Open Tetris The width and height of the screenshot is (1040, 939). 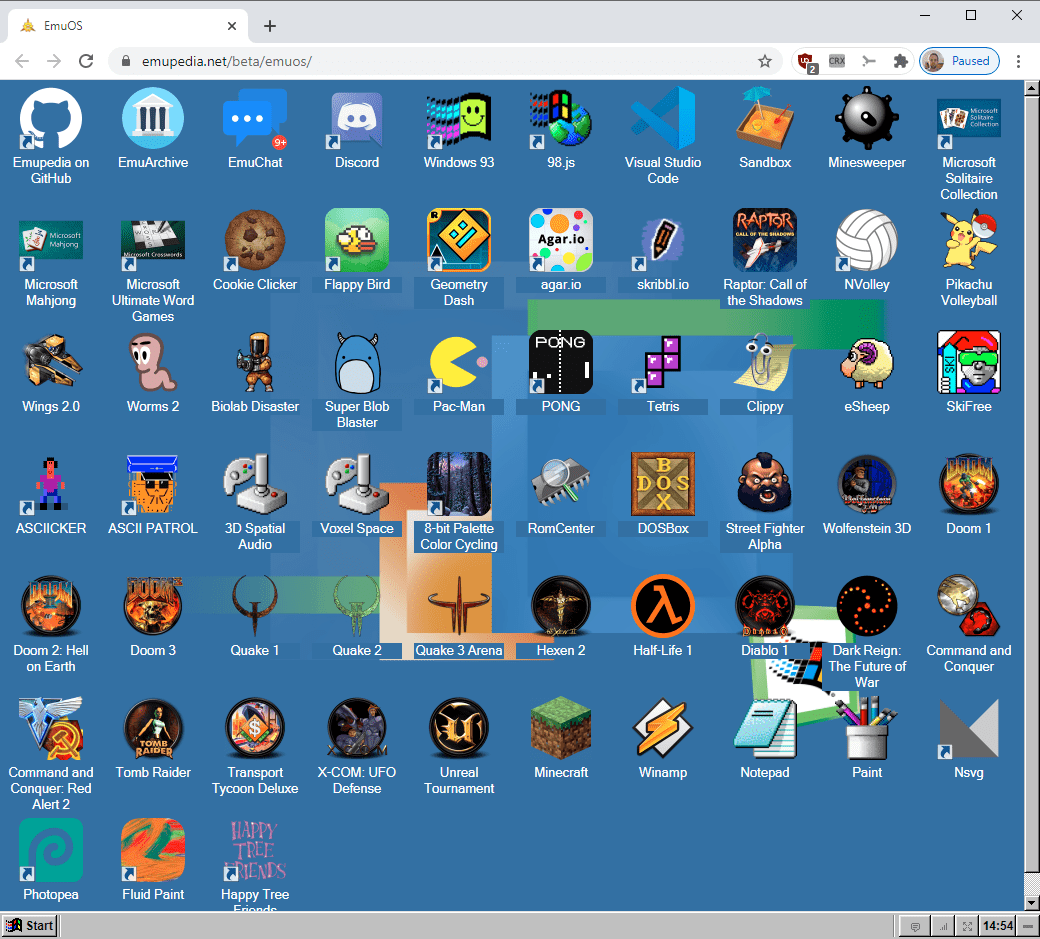coord(663,362)
